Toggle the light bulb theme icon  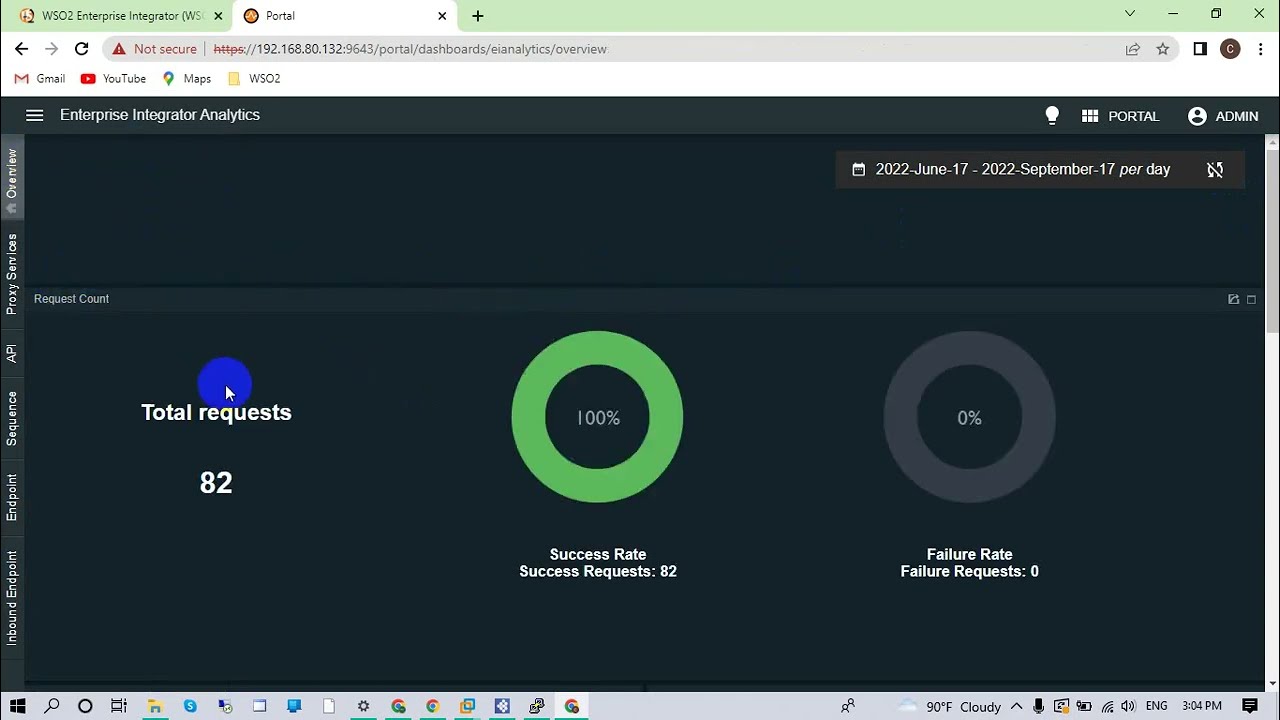pos(1052,115)
